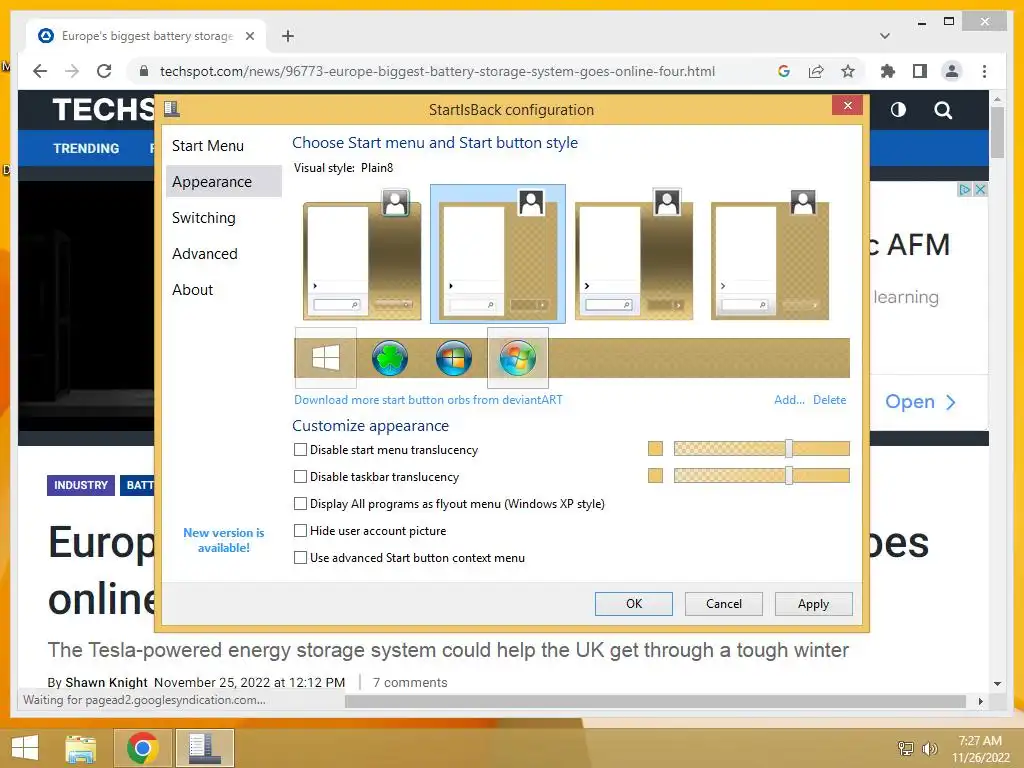Enable Disable start menu translucency checkbox
The image size is (1024, 768).
pyautogui.click(x=300, y=449)
